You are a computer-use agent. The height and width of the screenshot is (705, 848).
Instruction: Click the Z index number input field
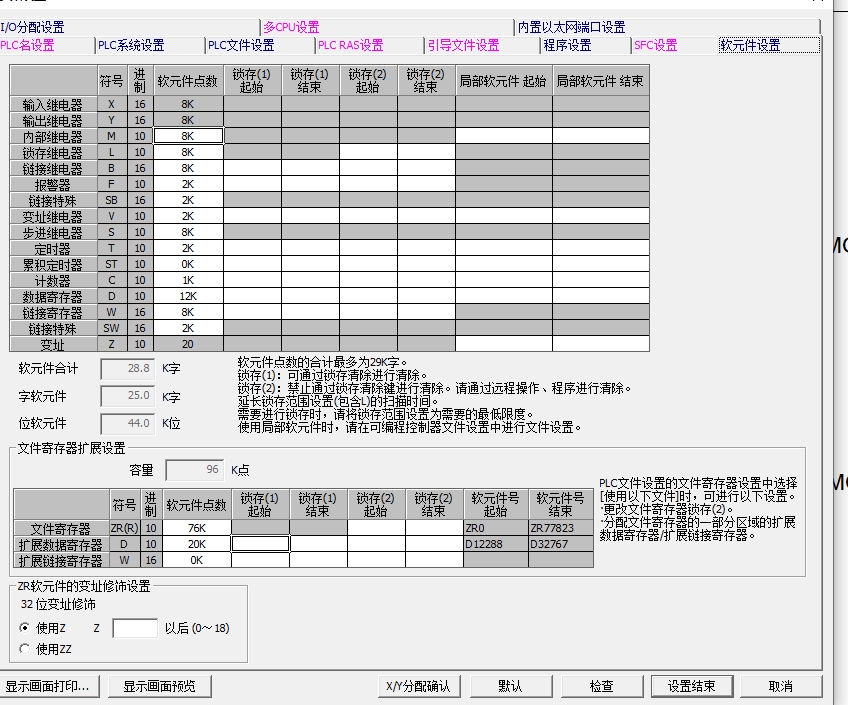tap(135, 628)
